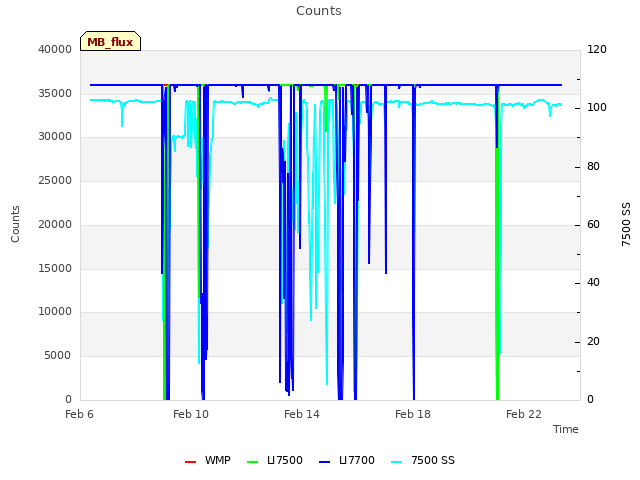The width and height of the screenshot is (640, 480).
Task: Click the 35000 left axis tick label
Action: (x=55, y=93)
